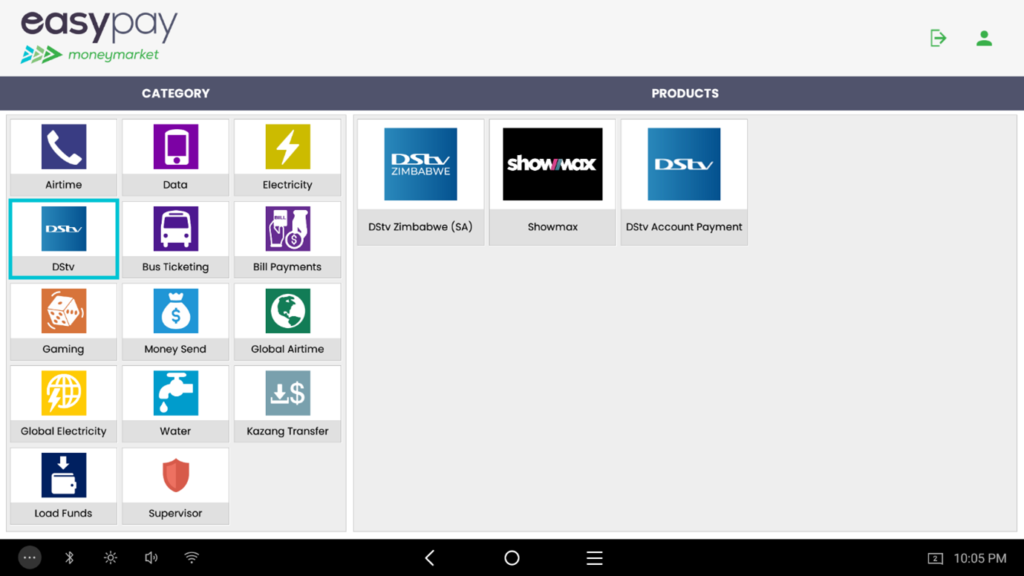
Task: Open Bus Ticketing category
Action: (x=175, y=240)
